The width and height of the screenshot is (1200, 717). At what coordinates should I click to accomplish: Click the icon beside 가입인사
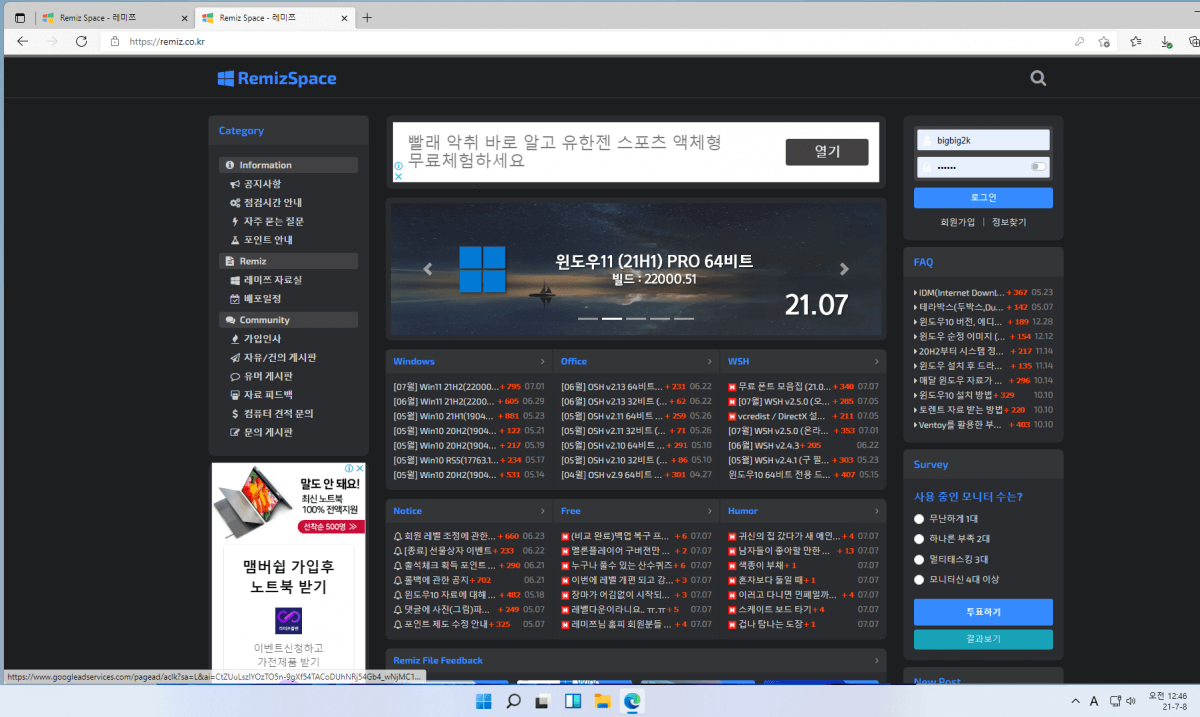[x=234, y=339]
